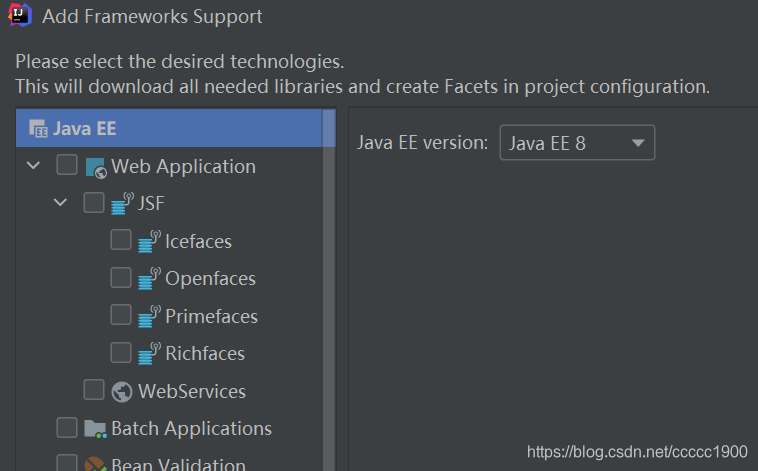Check the WebServices checkbox
758x471 pixels.
click(x=94, y=389)
